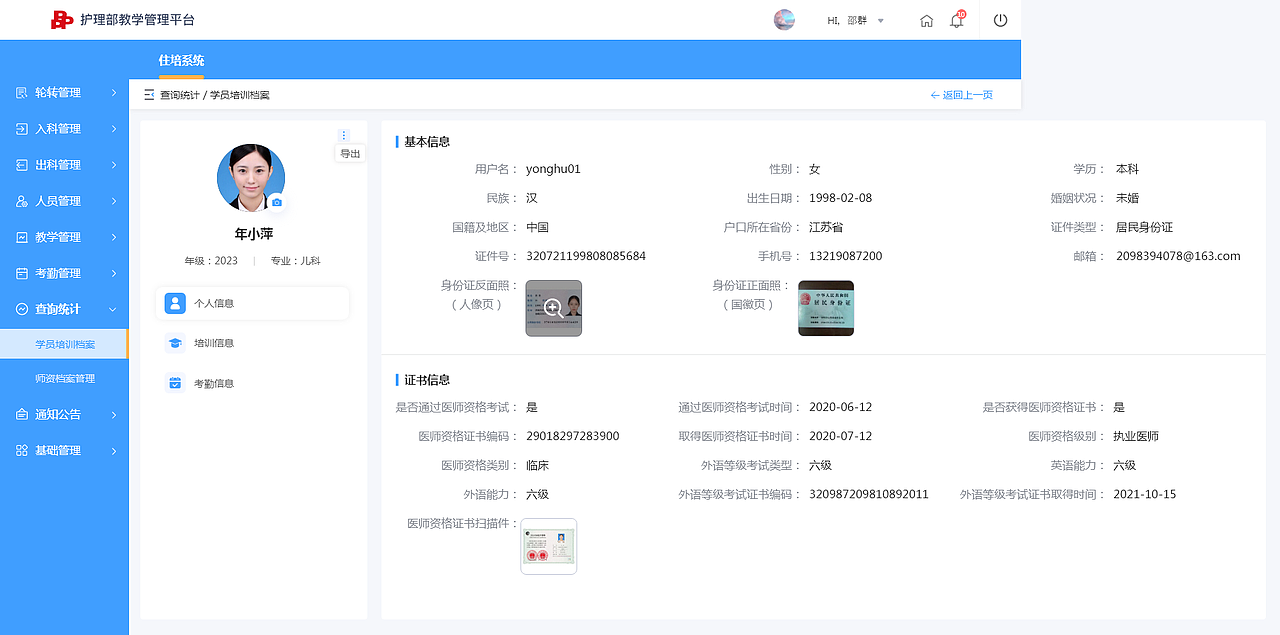Click the graduation cap icon beside 培训信息

[x=177, y=343]
